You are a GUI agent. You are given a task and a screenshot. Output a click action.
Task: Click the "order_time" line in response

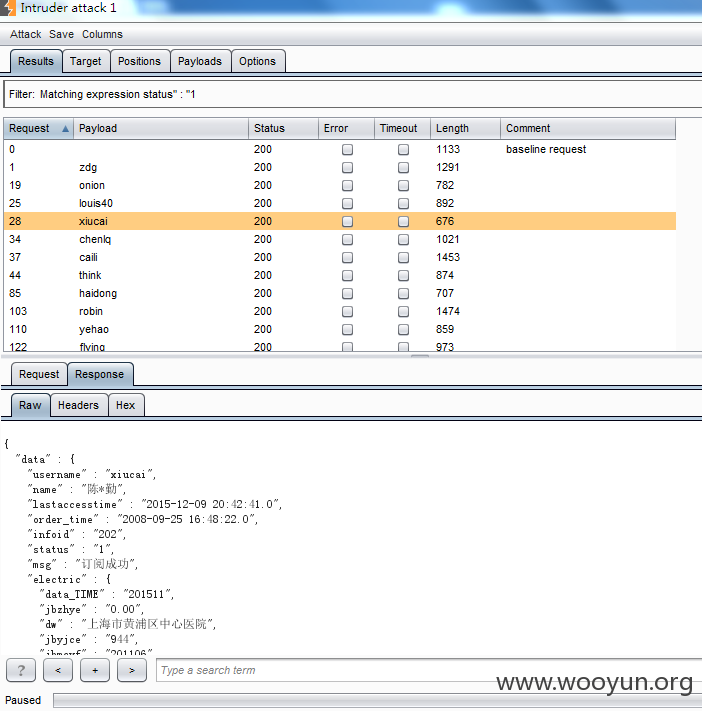coord(142,519)
